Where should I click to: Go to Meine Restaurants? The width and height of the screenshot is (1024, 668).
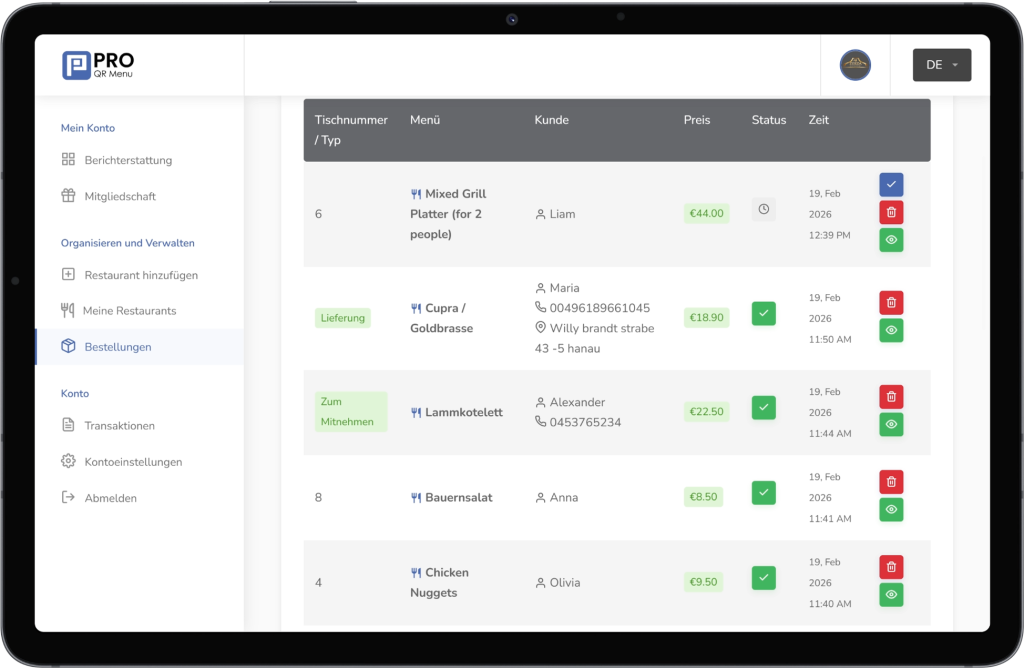(x=128, y=311)
